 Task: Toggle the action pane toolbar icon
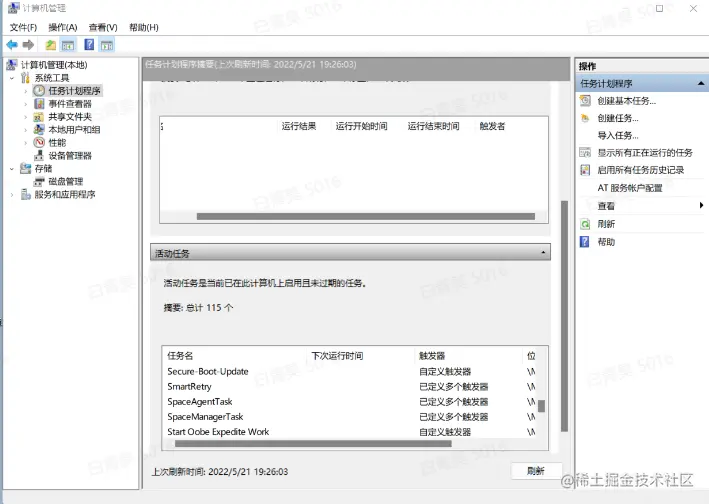click(x=107, y=45)
